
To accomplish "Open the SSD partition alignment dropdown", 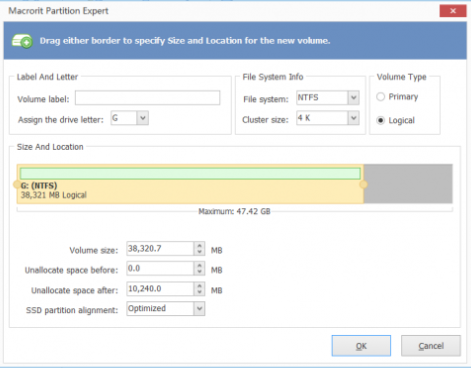I will pyautogui.click(x=199, y=309).
